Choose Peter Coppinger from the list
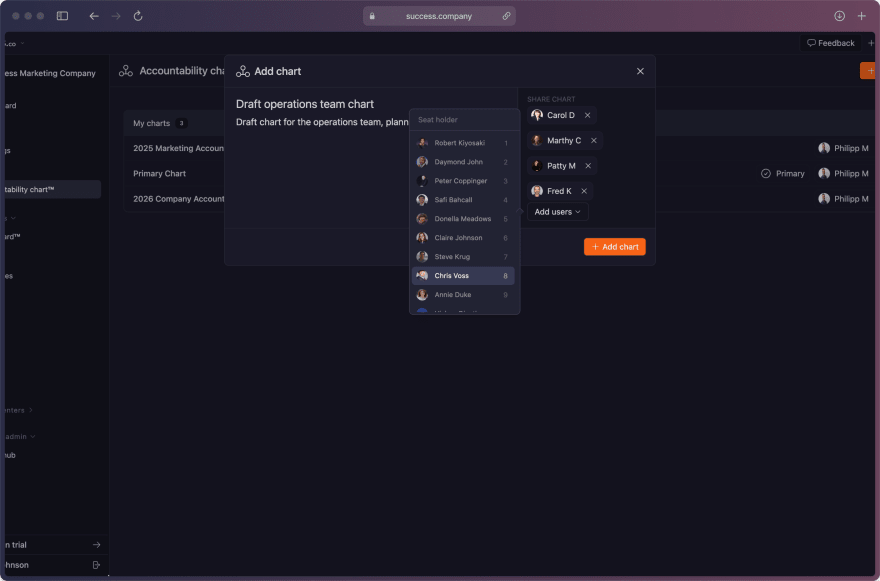Image resolution: width=880 pixels, height=581 pixels. 463,181
